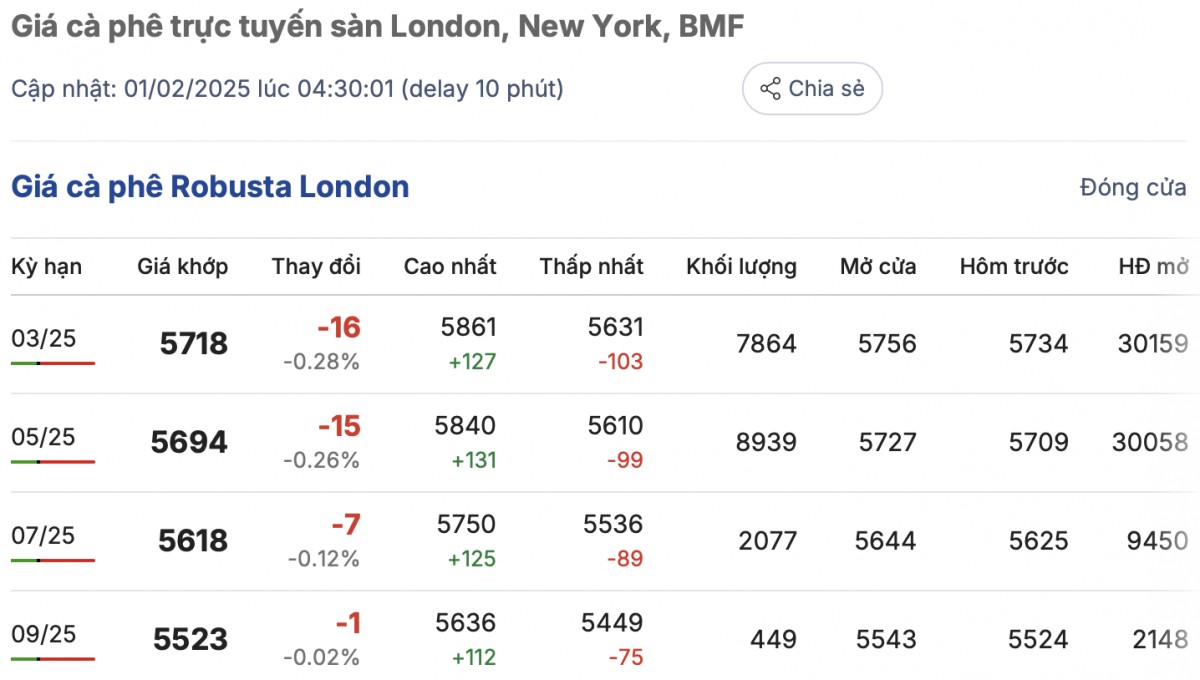Click the Cao nhất column header
Image resolution: width=1200 pixels, height=680 pixels.
(x=450, y=267)
